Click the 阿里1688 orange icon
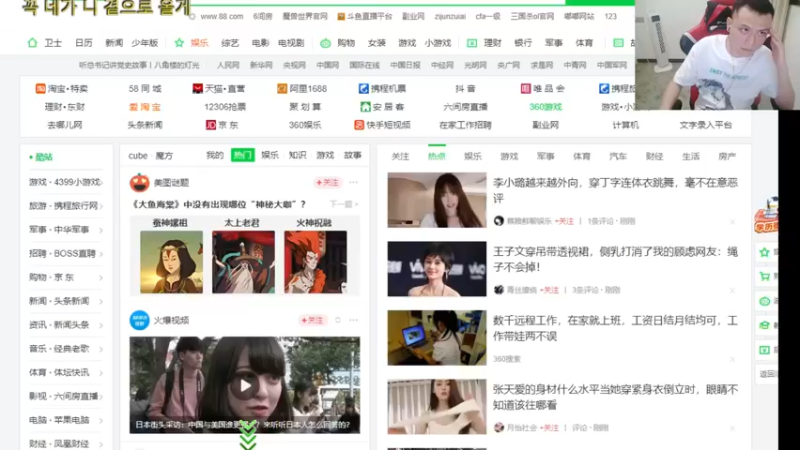Image resolution: width=800 pixels, height=450 pixels. coord(282,89)
